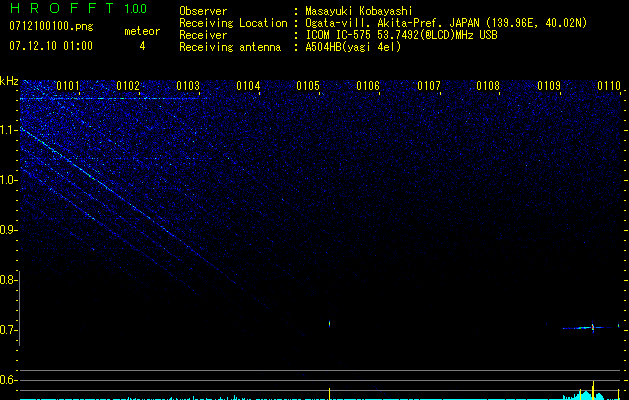
Task: Click the meteor echo near 0105 at 0.7 kHz
Action: point(330,323)
